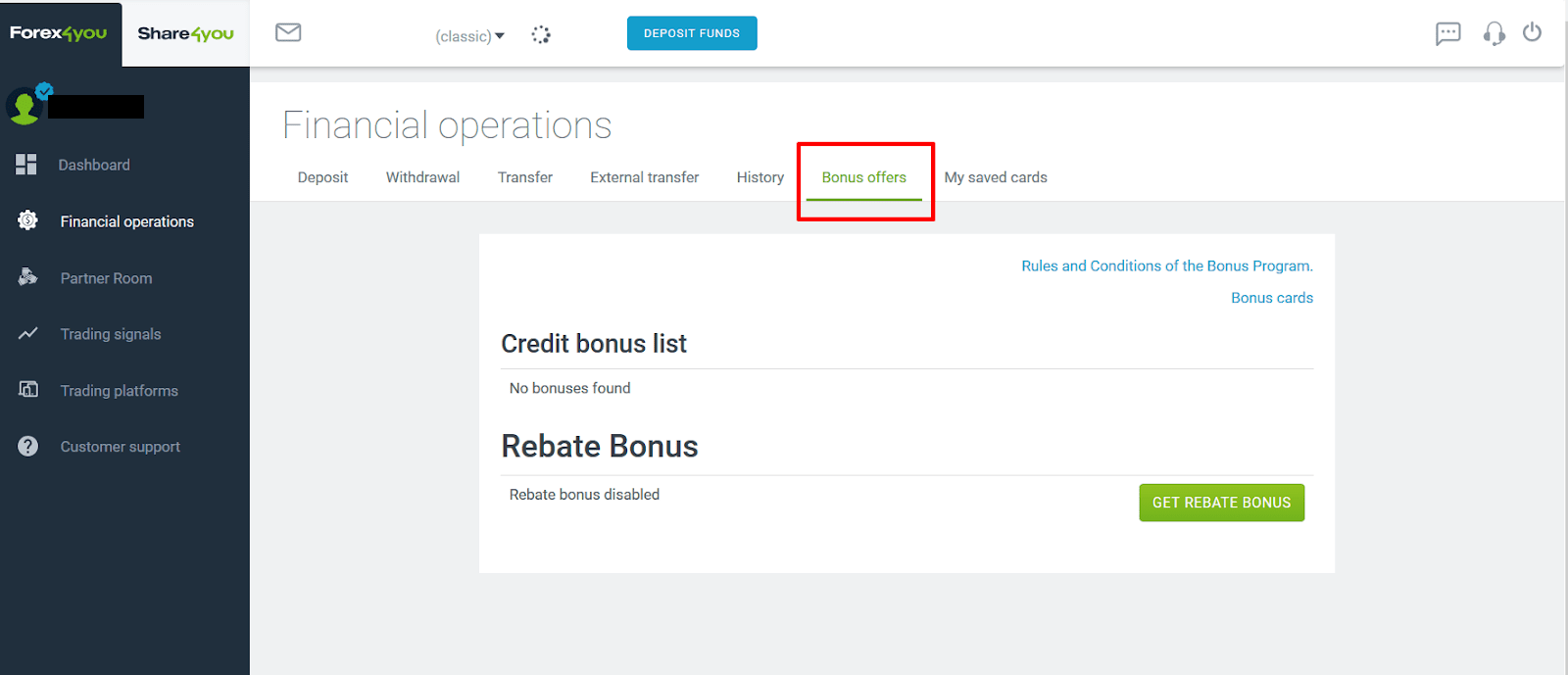Click the live chat bubble icon
Viewport: 1568px width, 675px height.
[1447, 34]
